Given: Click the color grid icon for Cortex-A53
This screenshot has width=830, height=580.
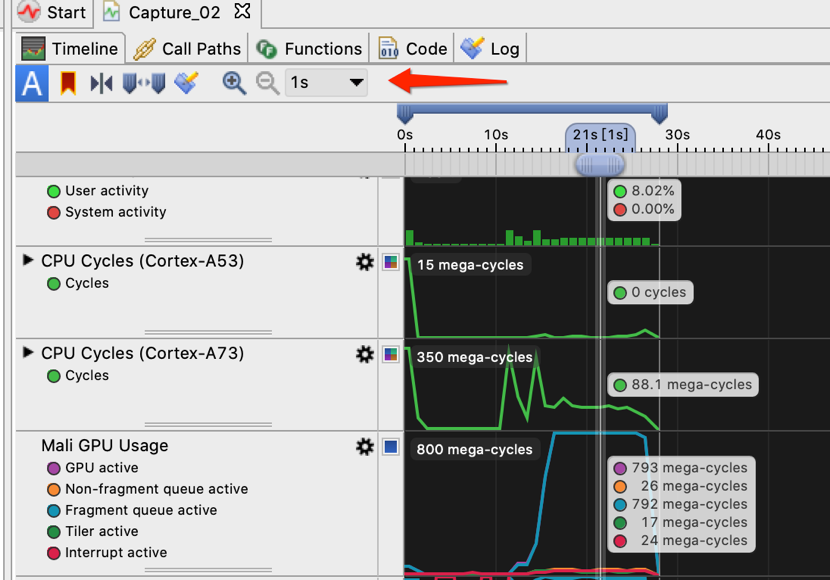Looking at the screenshot, I should [391, 262].
